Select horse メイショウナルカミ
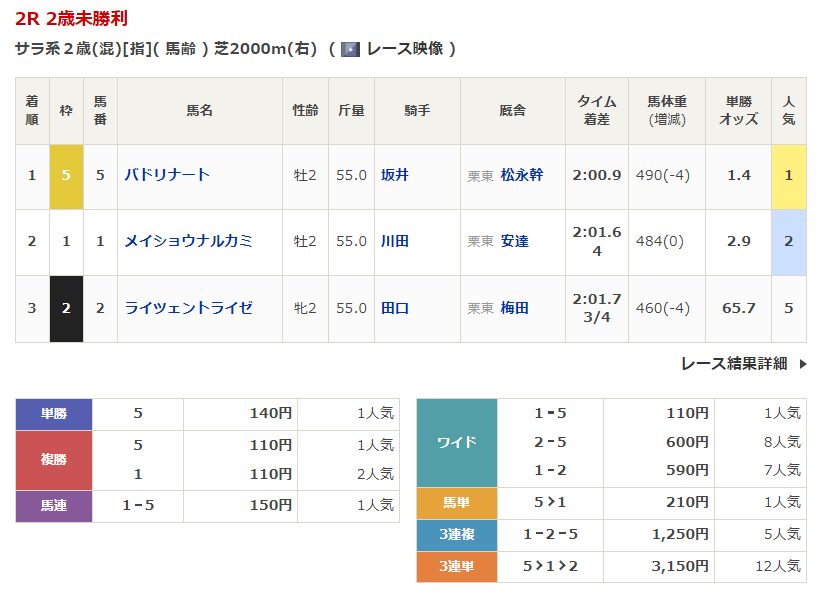 (188, 241)
